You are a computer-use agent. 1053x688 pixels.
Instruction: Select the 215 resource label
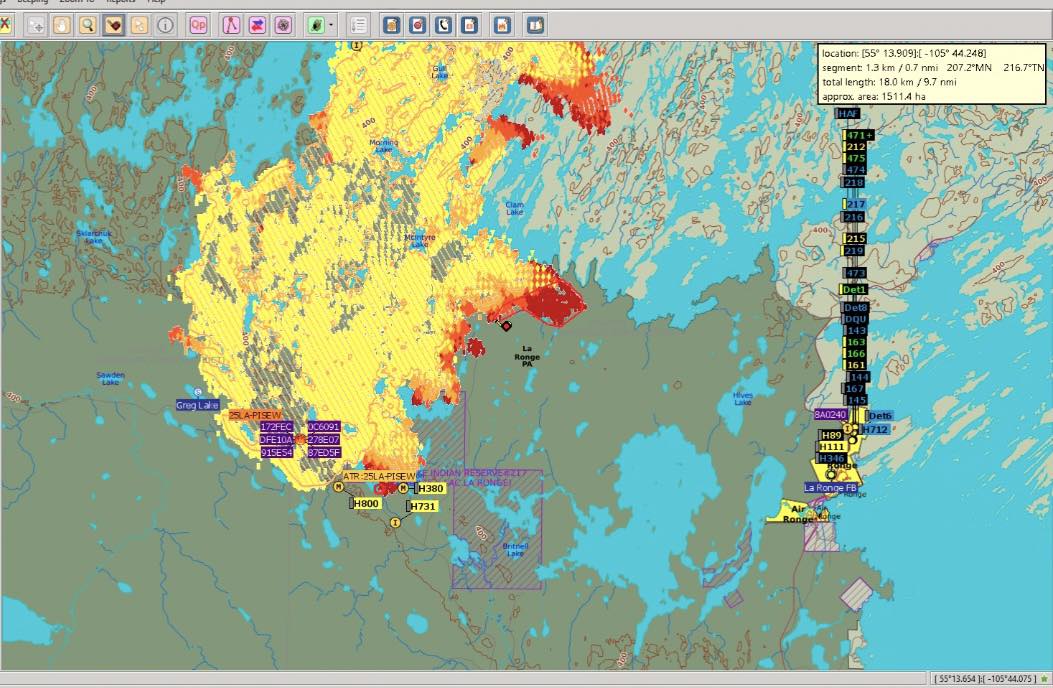(x=856, y=238)
